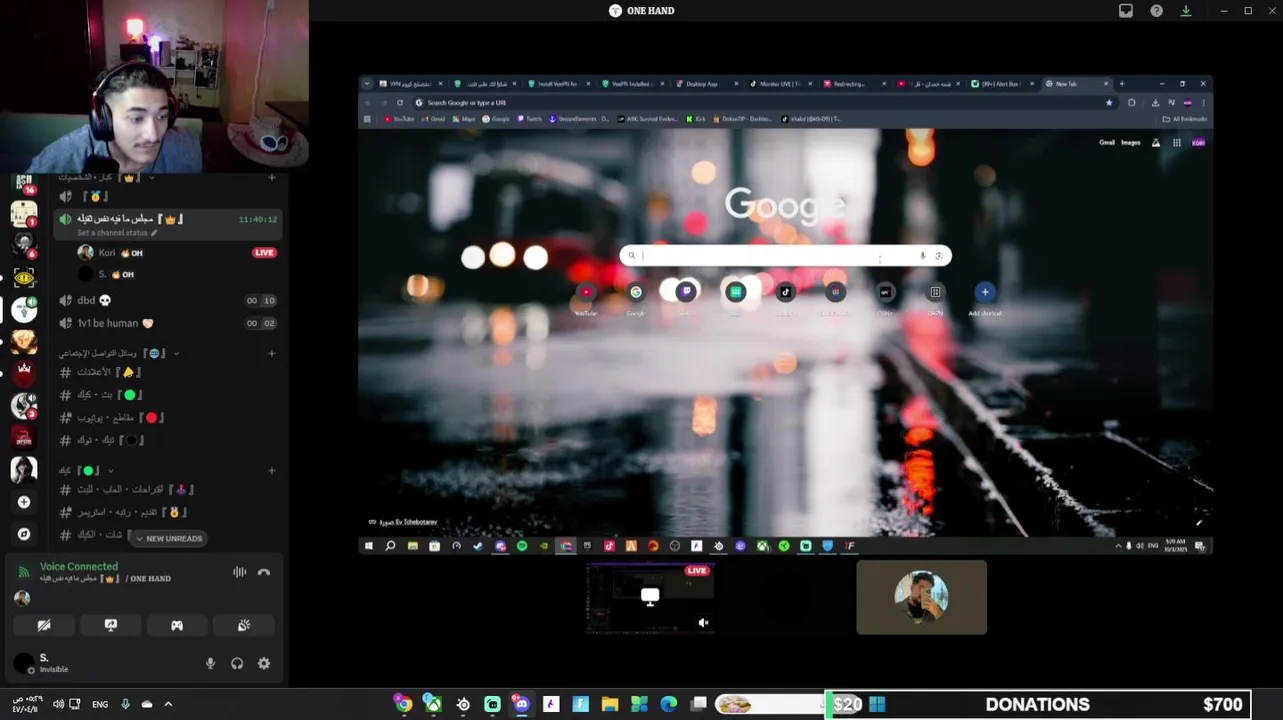Join the dbd voice channel

(x=167, y=300)
